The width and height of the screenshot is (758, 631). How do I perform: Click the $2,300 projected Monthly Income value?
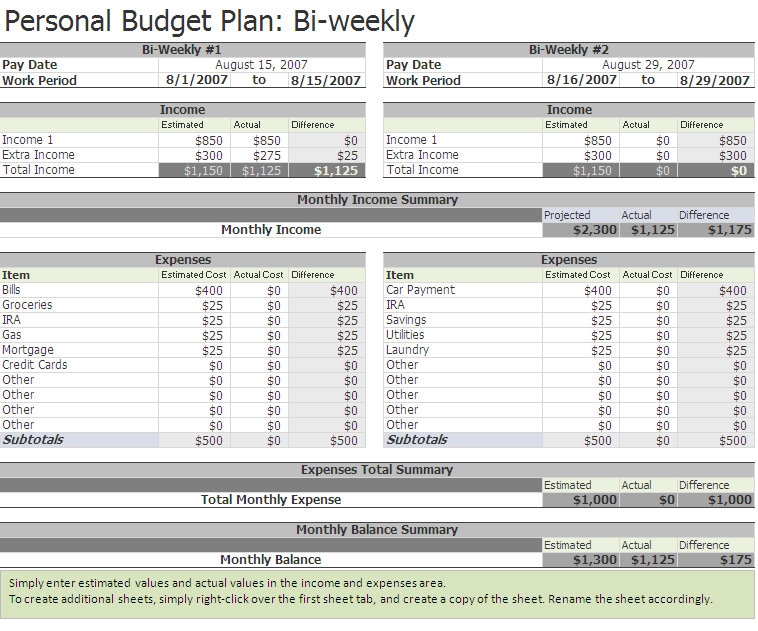pyautogui.click(x=581, y=230)
